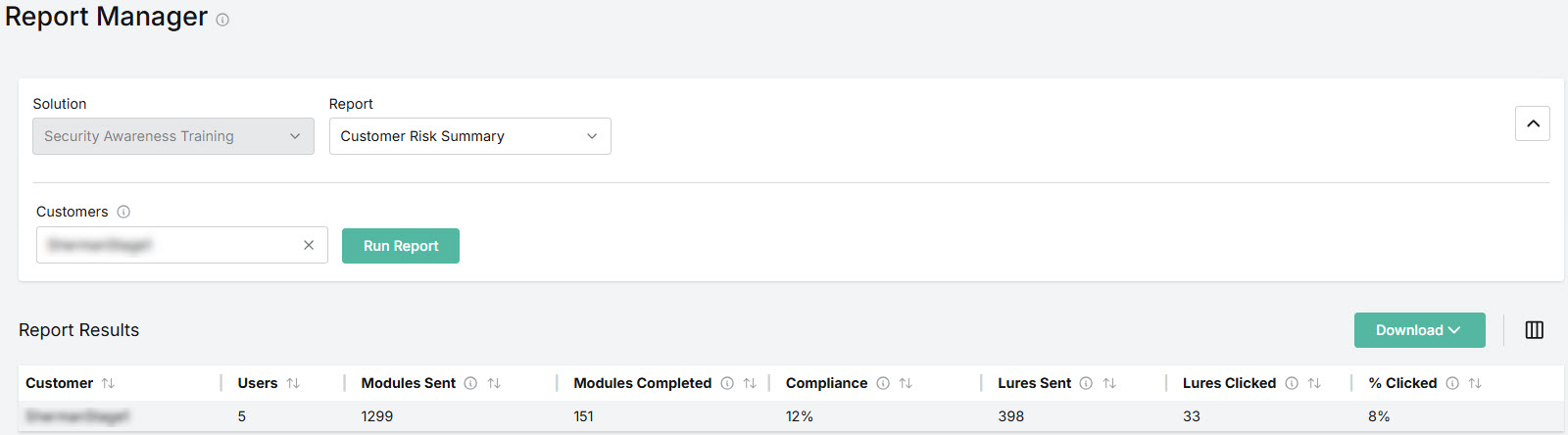Viewport: 1568px width, 435px height.
Task: Click the Modules Completed info icon
Action: click(x=727, y=383)
